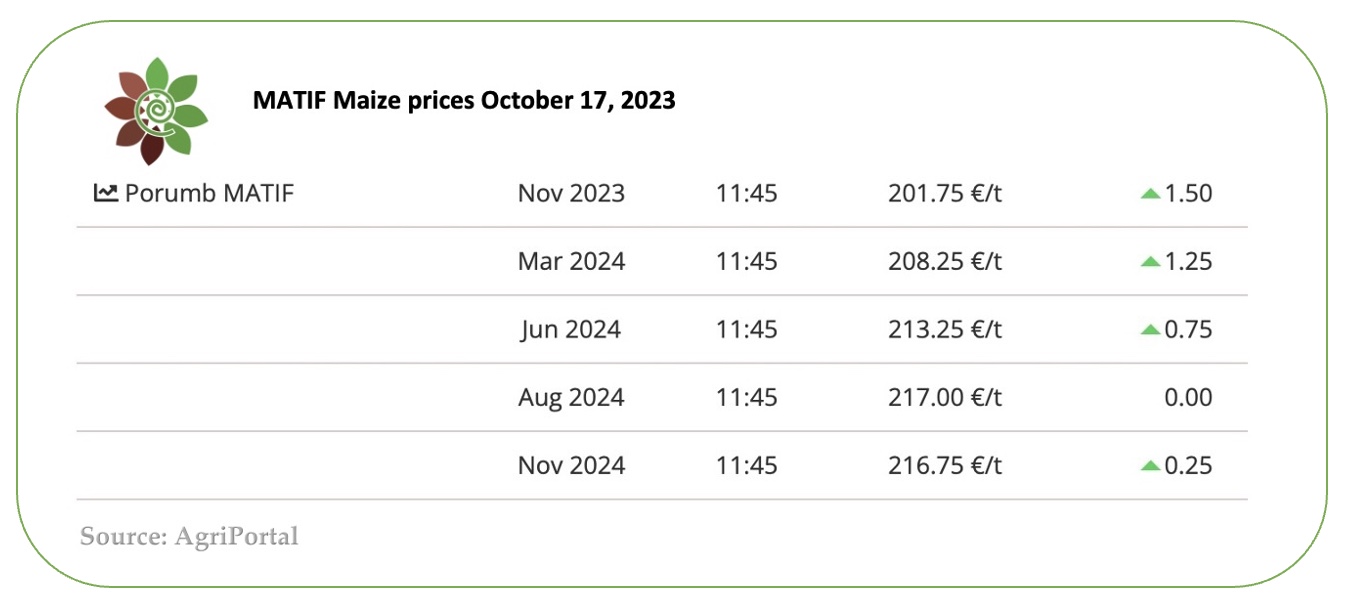The width and height of the screenshot is (1345, 608).
Task: Click the Source: AgriPortal text
Action: coord(189,536)
